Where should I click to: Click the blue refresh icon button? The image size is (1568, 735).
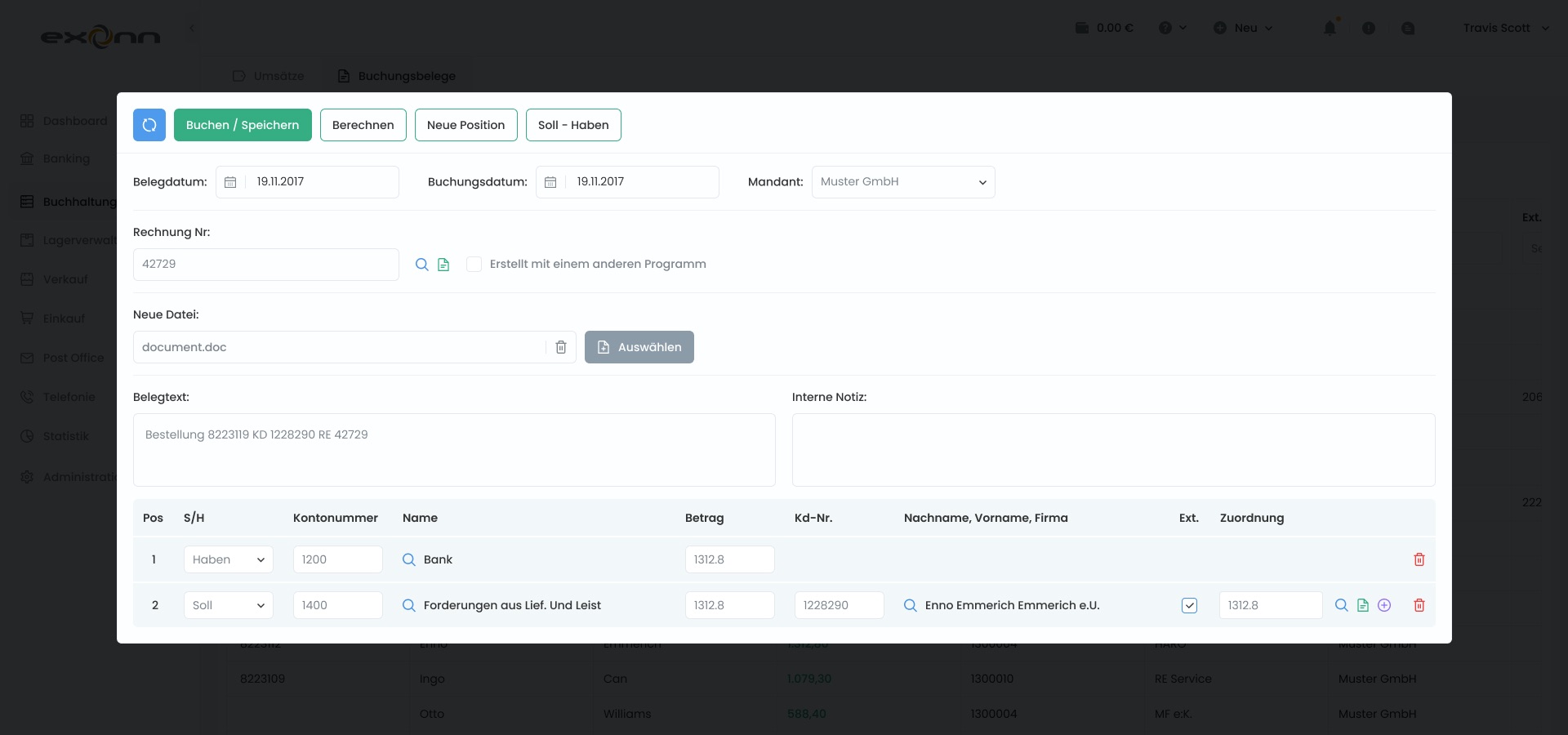click(x=149, y=125)
